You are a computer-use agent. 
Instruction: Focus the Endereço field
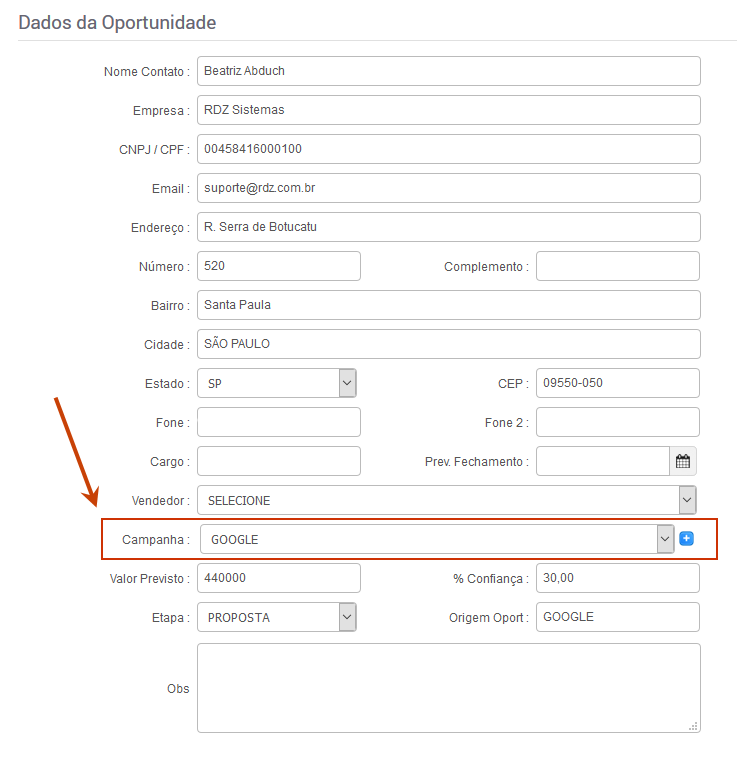coord(449,227)
